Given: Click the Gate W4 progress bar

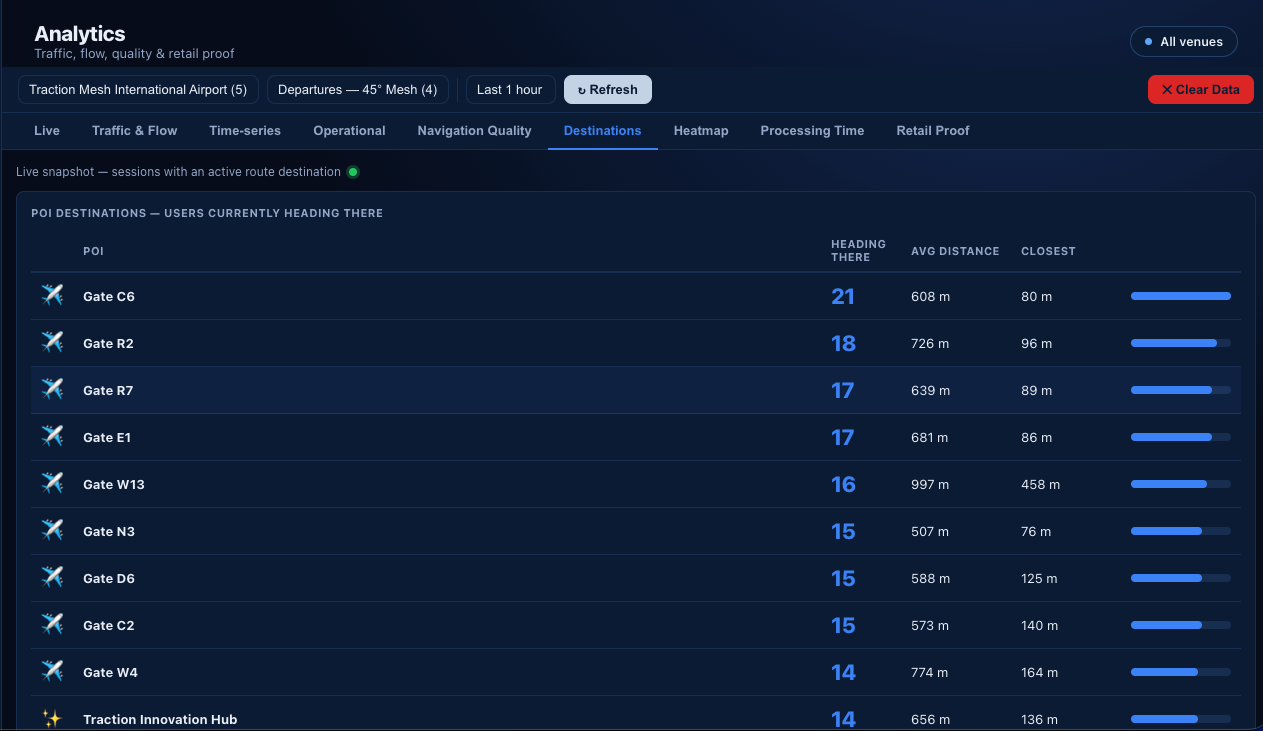Looking at the screenshot, I should [x=1181, y=672].
